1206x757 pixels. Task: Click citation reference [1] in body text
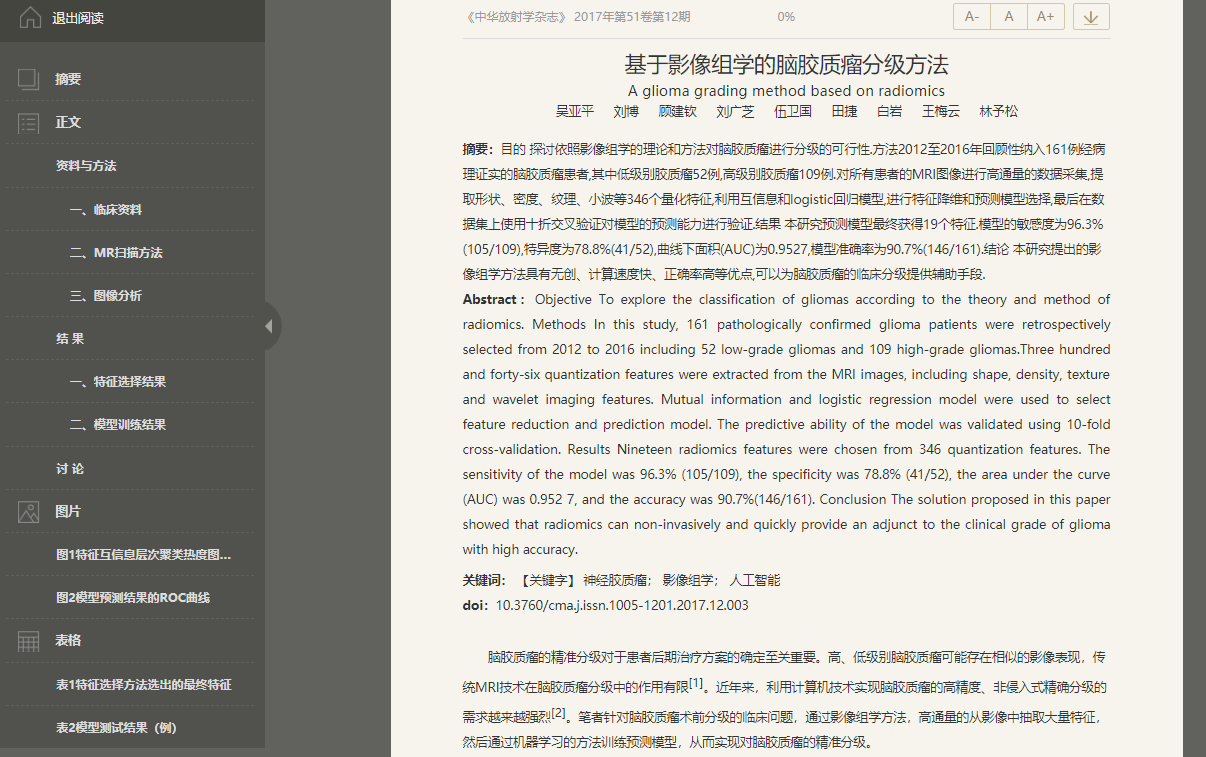point(696,683)
